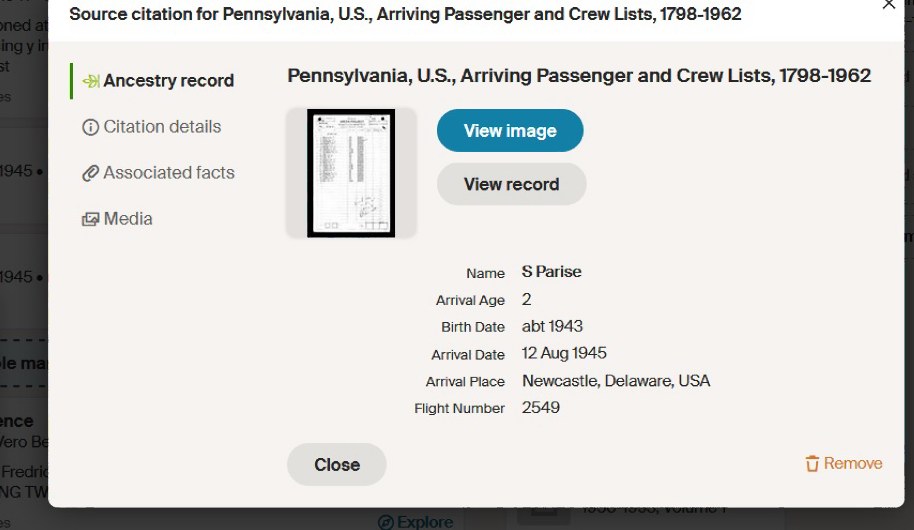
Task: Go to the Associated facts tab
Action: [x=168, y=173]
